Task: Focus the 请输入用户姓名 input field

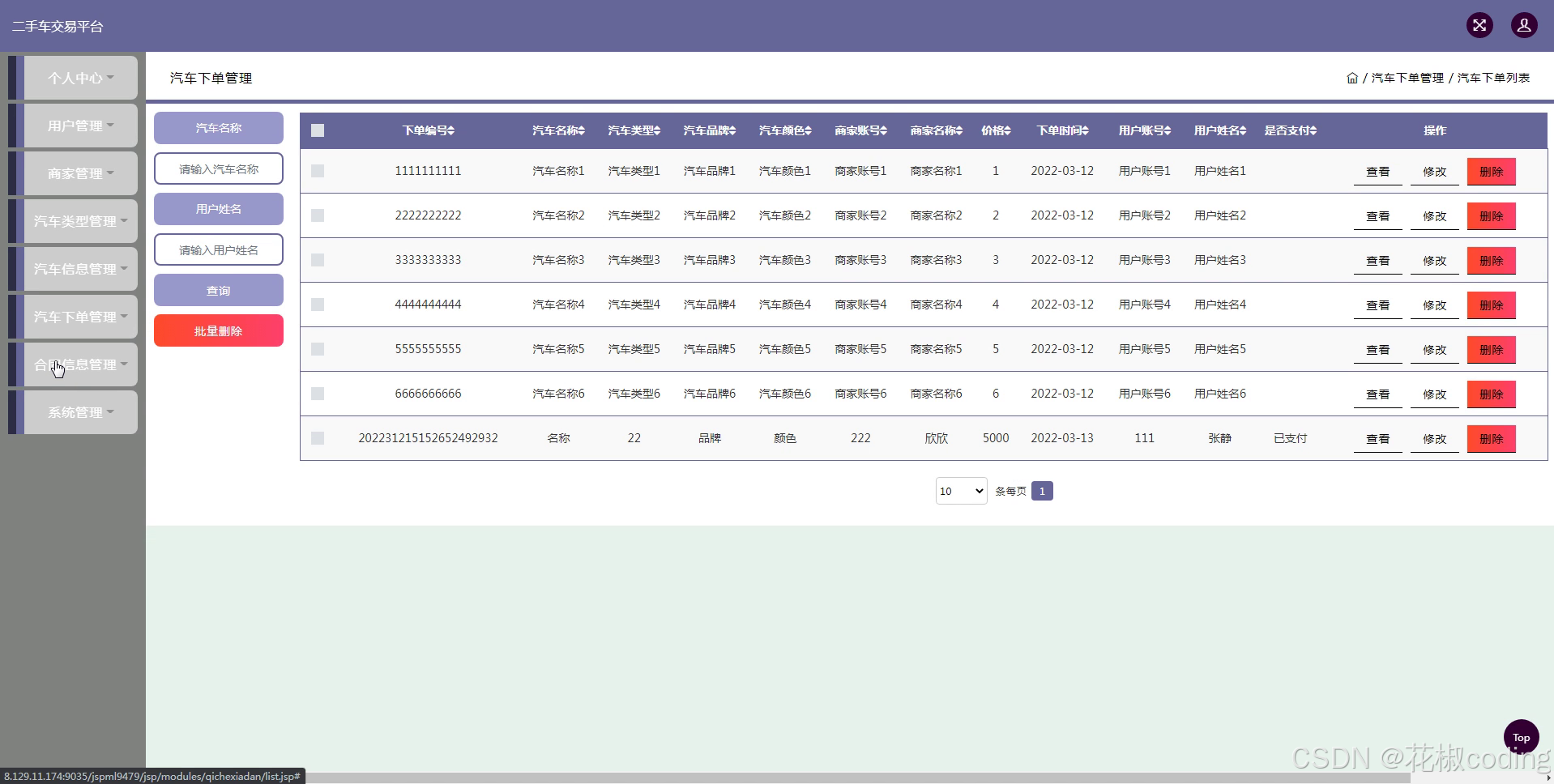Action: (x=219, y=249)
